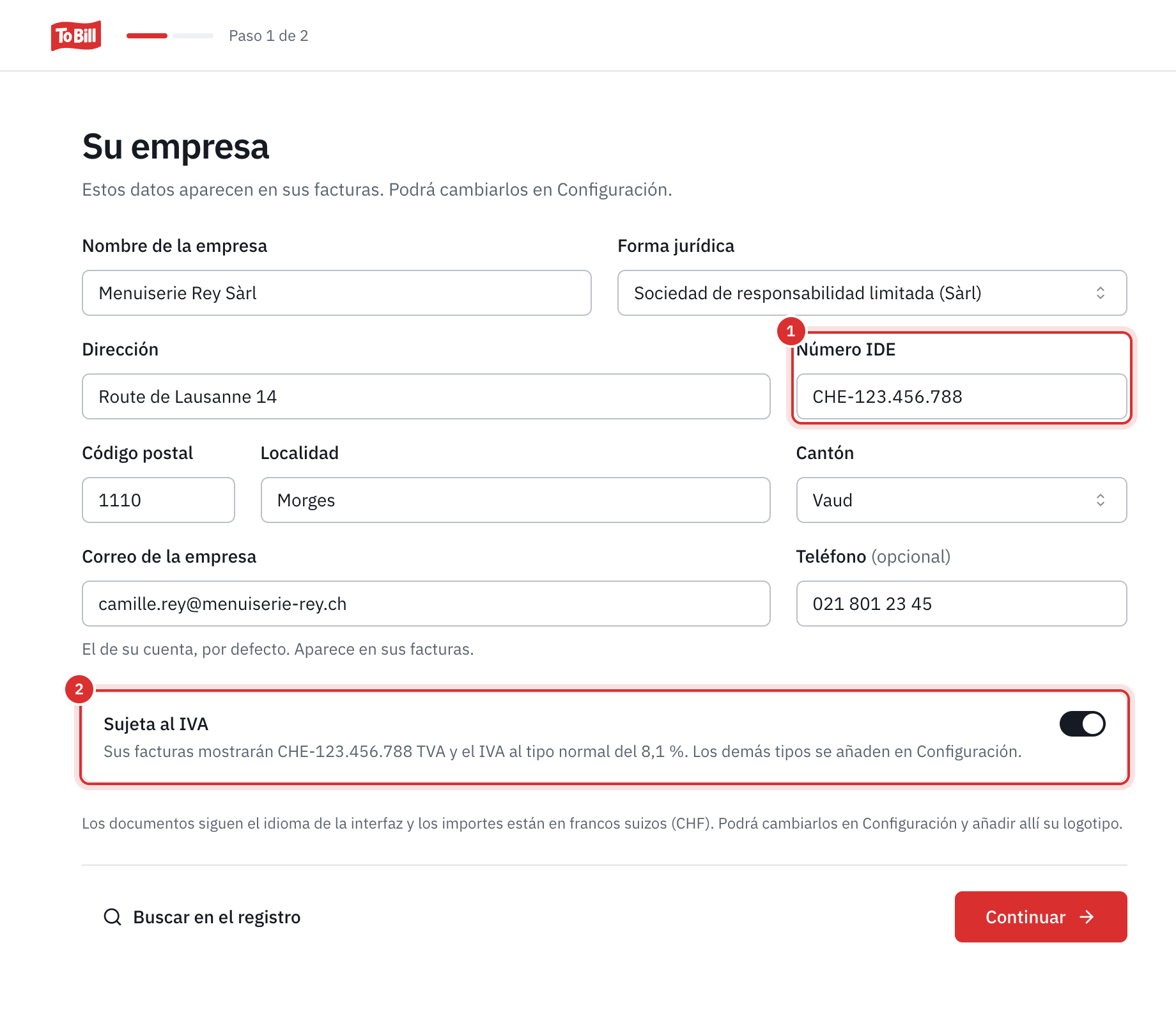Click the 'Estos datos aparecen en sus facturas' subtitle
Screen dimensions: 1176x1023
(x=377, y=189)
